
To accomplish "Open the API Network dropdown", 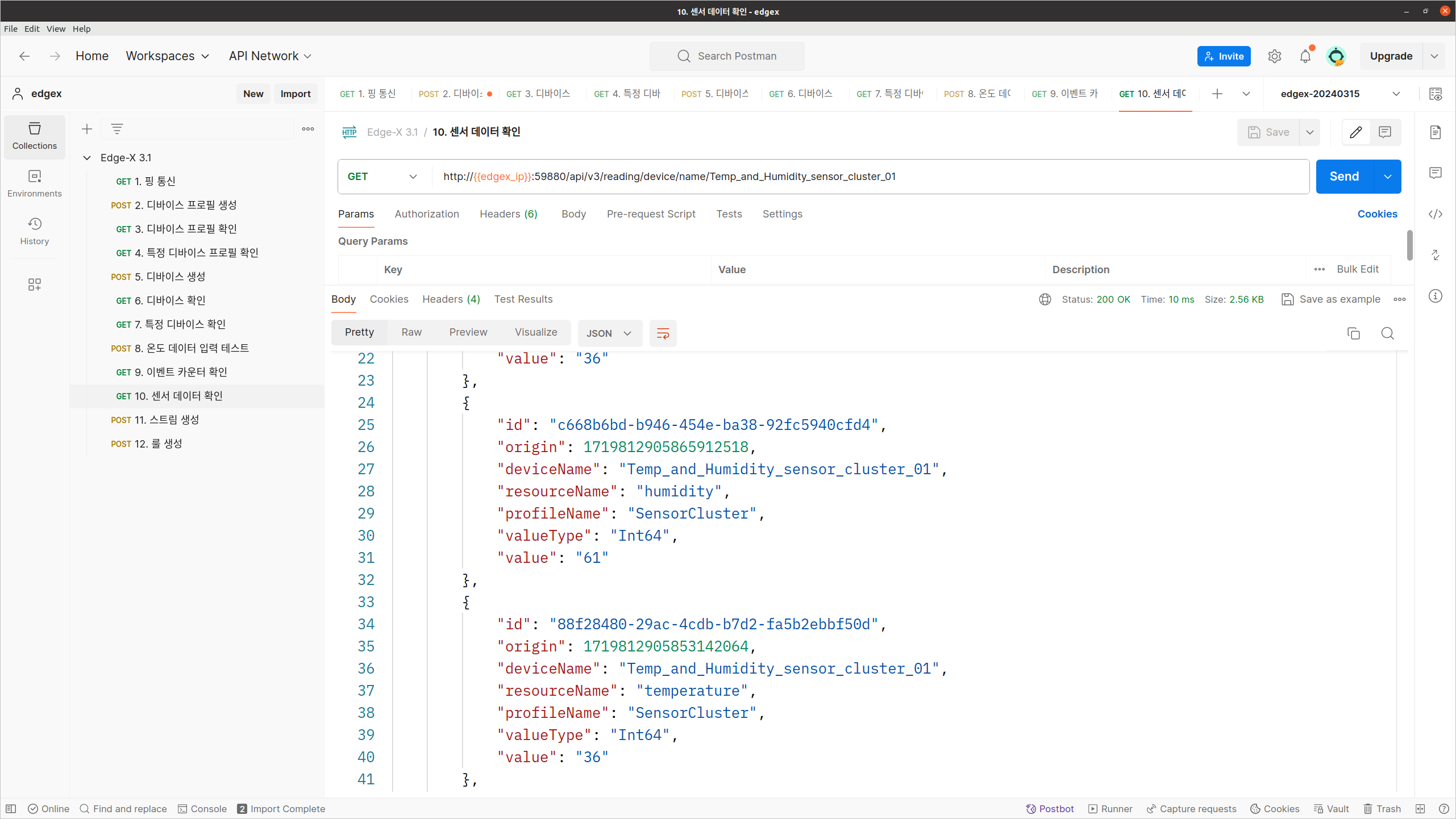I will (271, 56).
